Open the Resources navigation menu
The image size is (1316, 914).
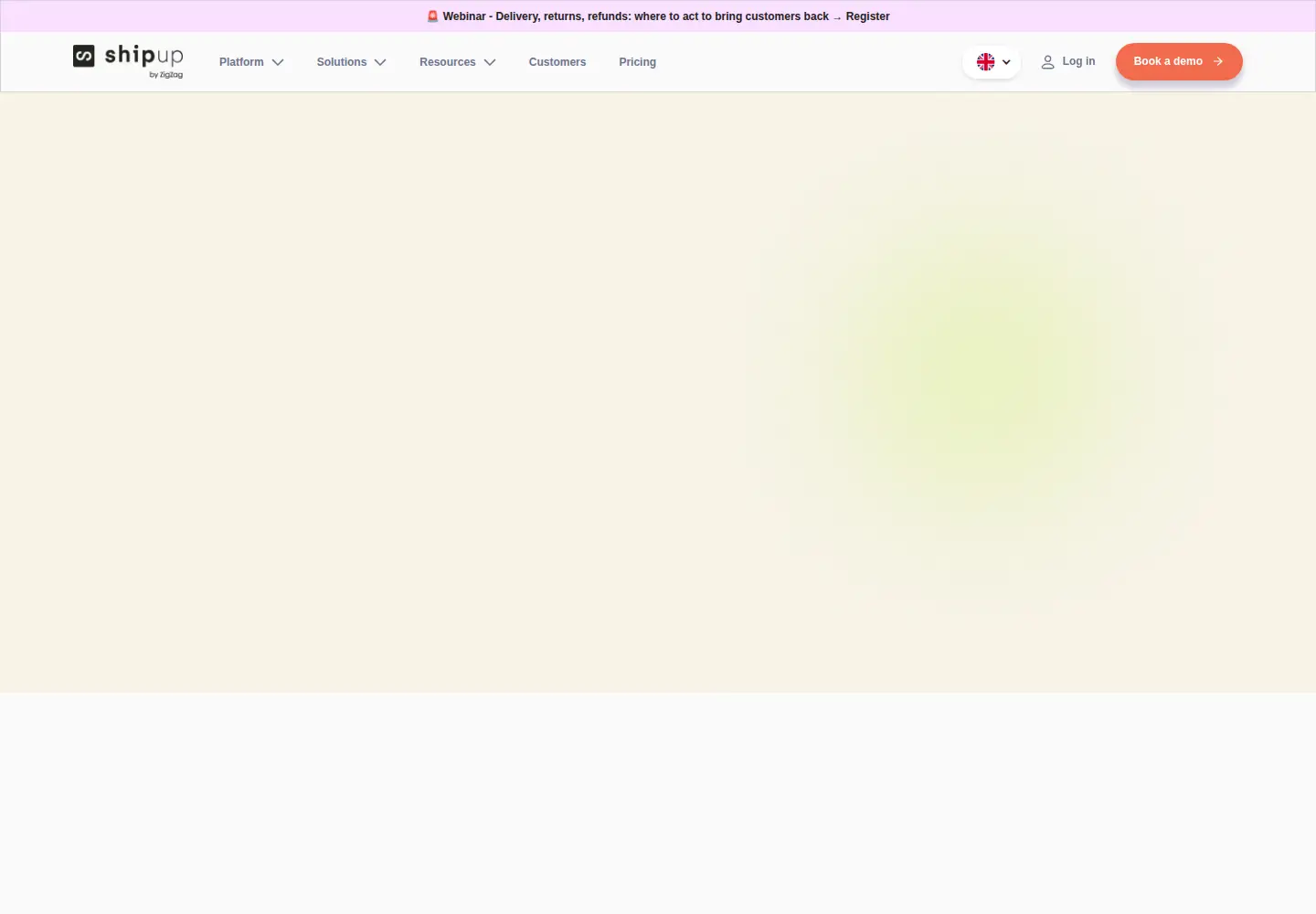[458, 62]
